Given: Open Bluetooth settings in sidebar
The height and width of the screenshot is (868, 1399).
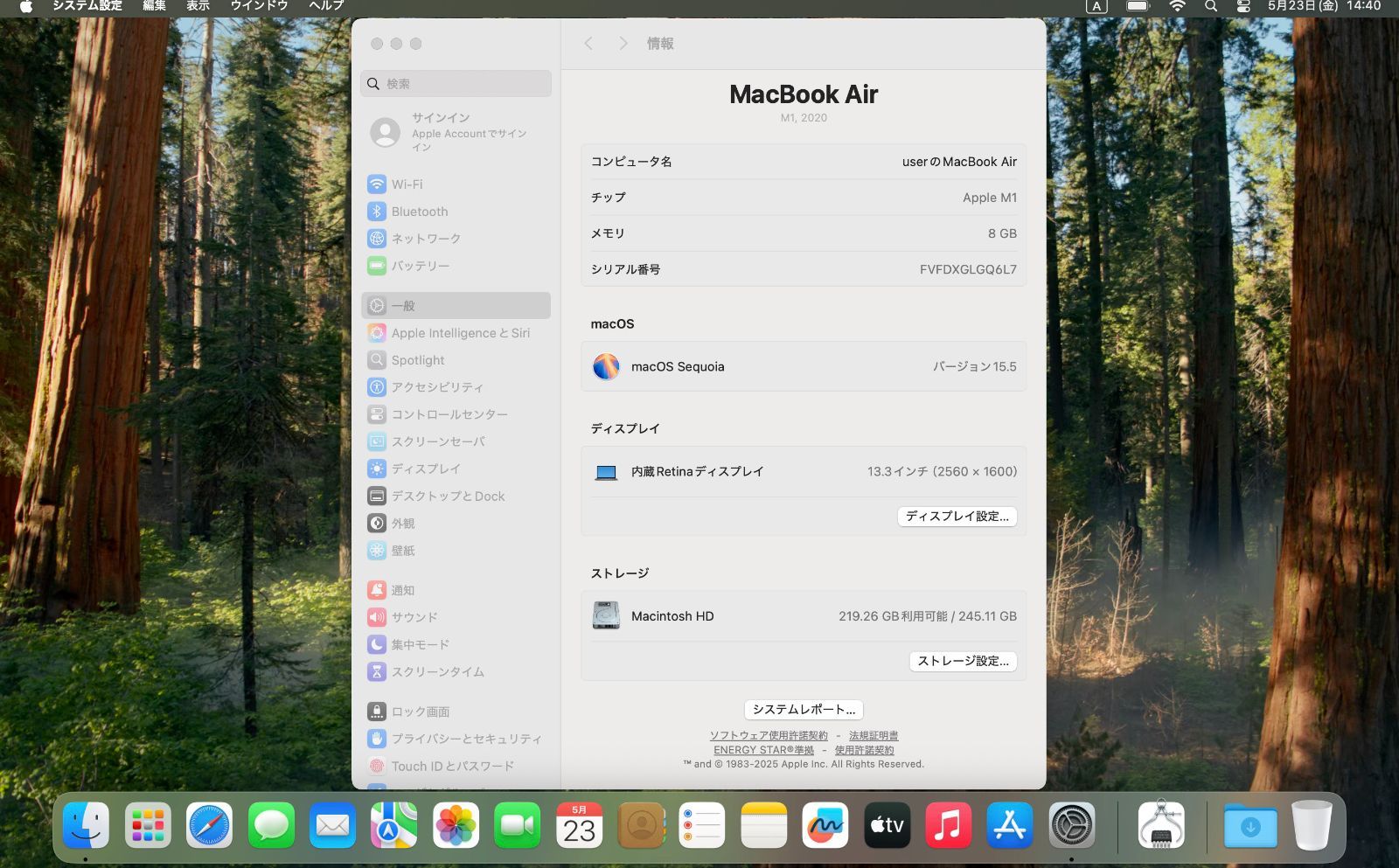Looking at the screenshot, I should pyautogui.click(x=456, y=212).
